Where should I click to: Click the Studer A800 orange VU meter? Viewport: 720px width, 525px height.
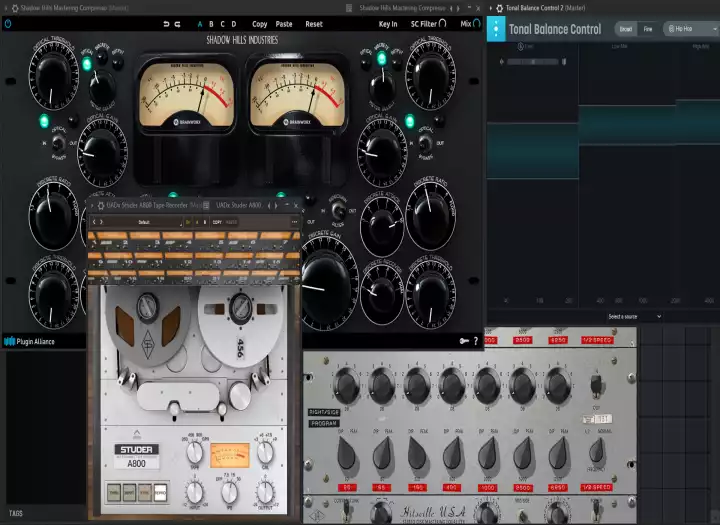[230, 455]
